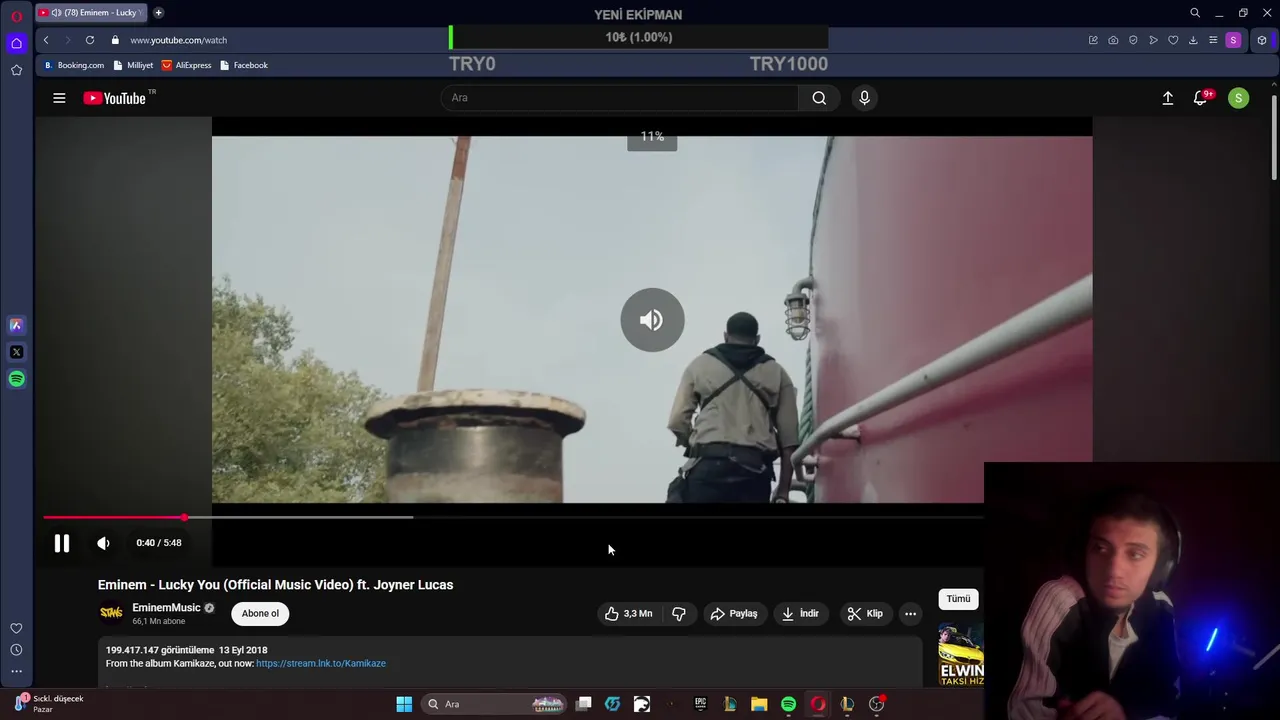This screenshot has height=720, width=1280.
Task: Click the YouTube search magnifier button
Action: tap(819, 98)
